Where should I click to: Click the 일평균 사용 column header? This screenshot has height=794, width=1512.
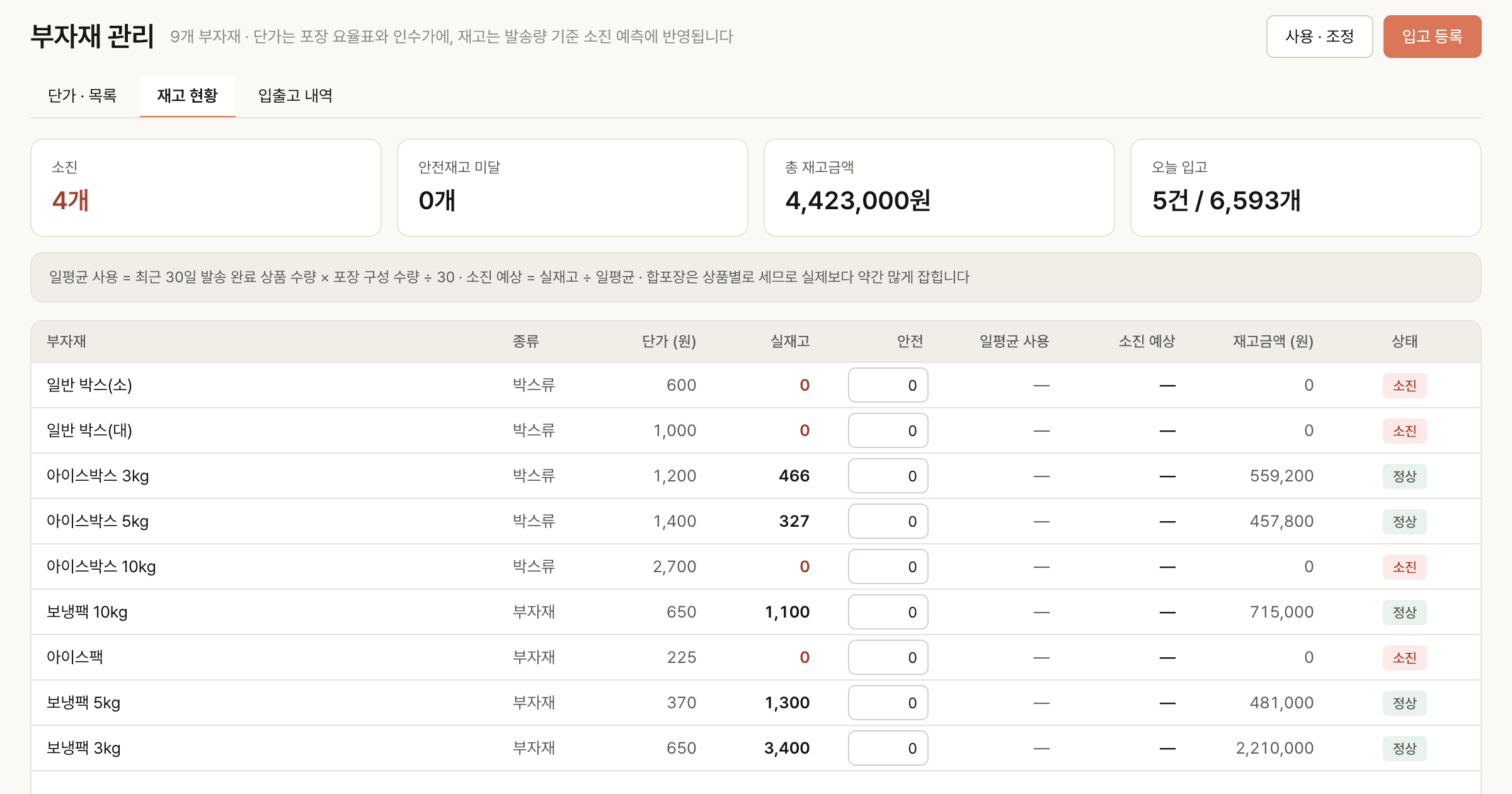(x=1014, y=342)
